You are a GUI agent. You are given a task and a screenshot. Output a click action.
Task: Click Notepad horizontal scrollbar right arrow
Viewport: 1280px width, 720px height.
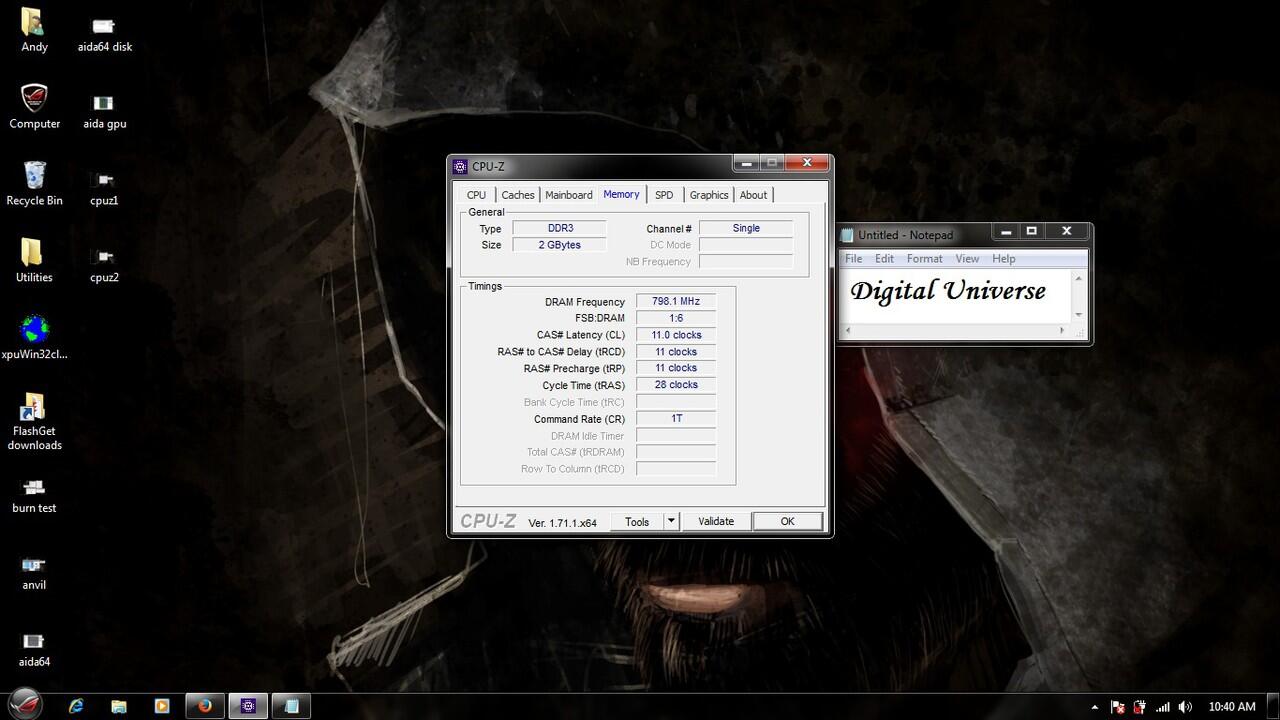[1062, 330]
